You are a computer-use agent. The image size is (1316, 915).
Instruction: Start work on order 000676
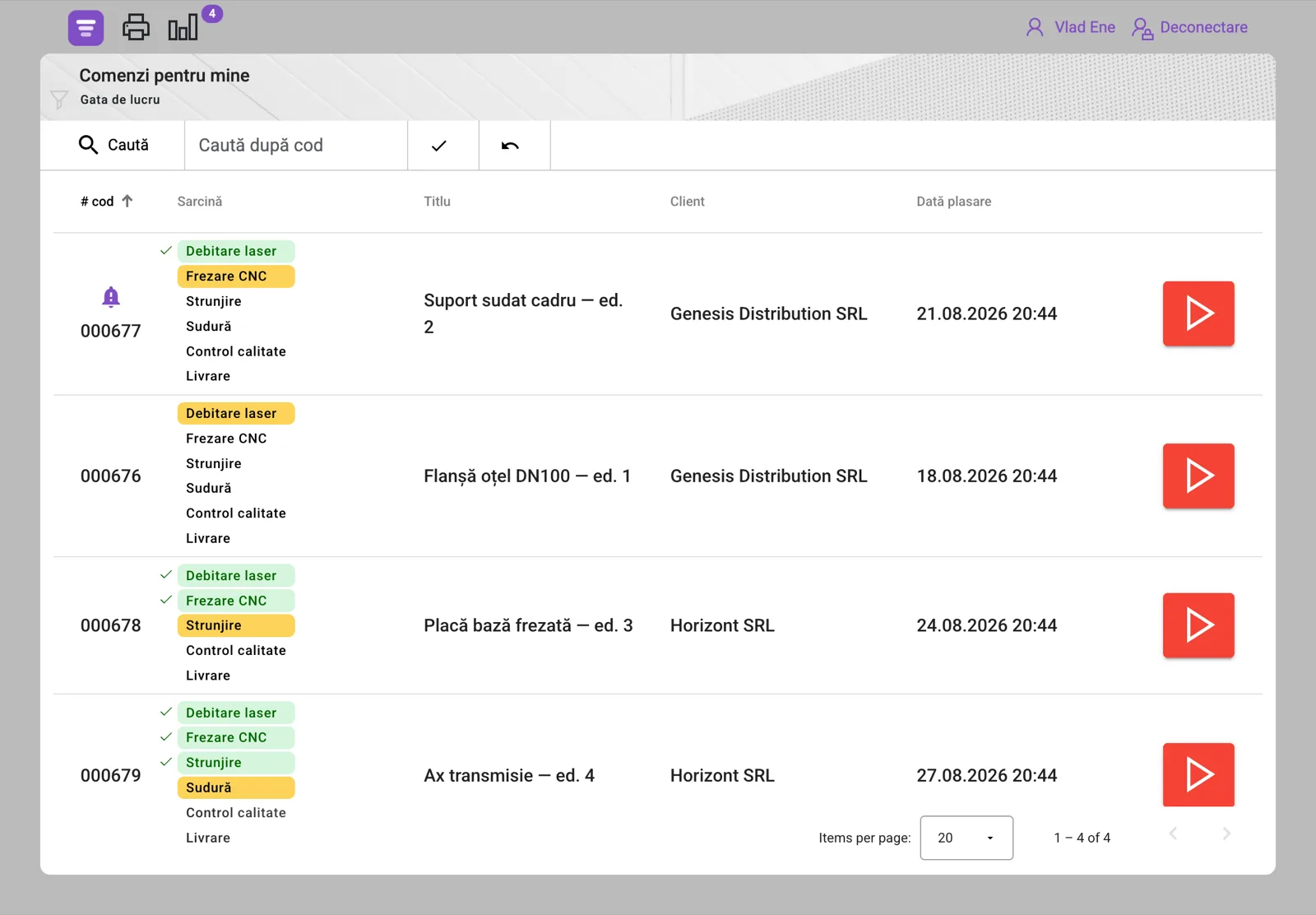1198,476
